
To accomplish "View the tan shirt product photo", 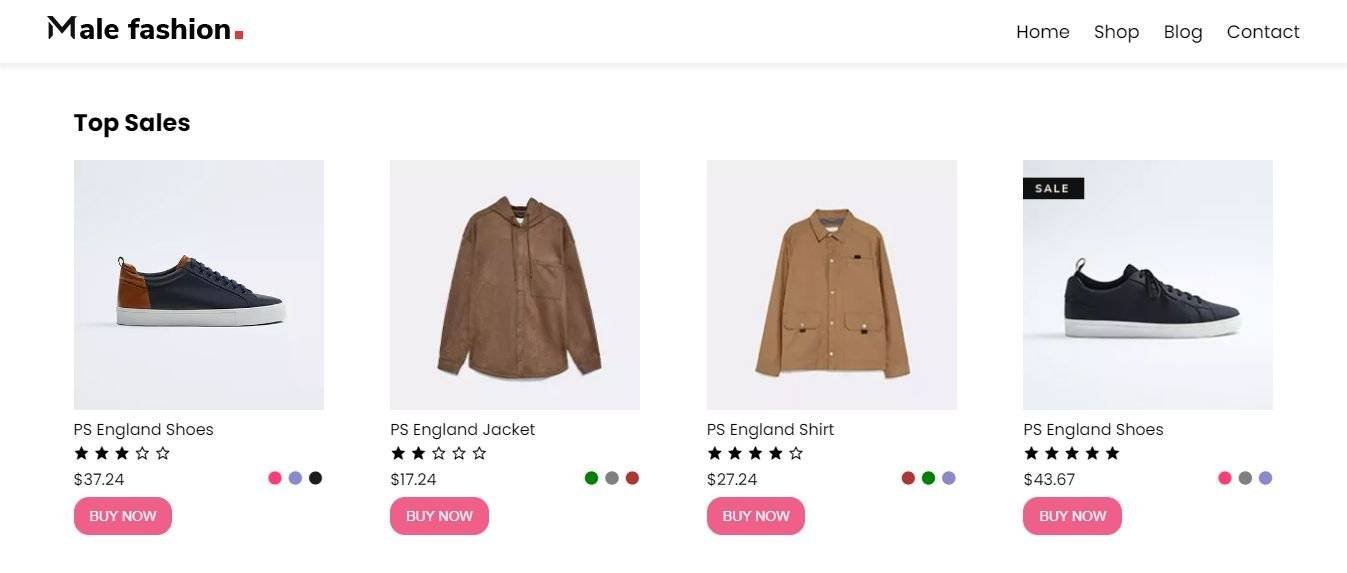I will (832, 285).
